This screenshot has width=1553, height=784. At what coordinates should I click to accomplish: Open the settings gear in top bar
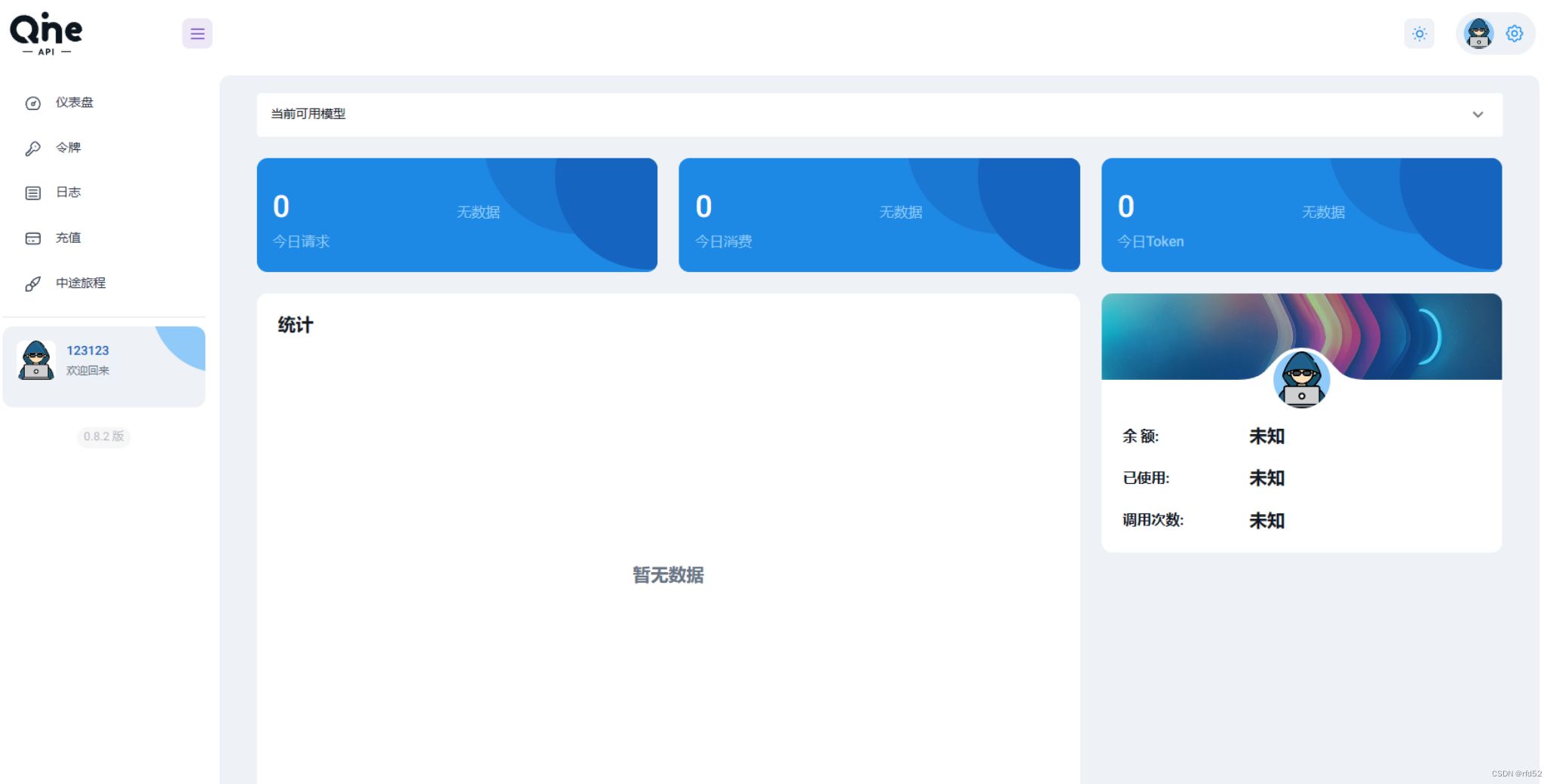tap(1515, 33)
